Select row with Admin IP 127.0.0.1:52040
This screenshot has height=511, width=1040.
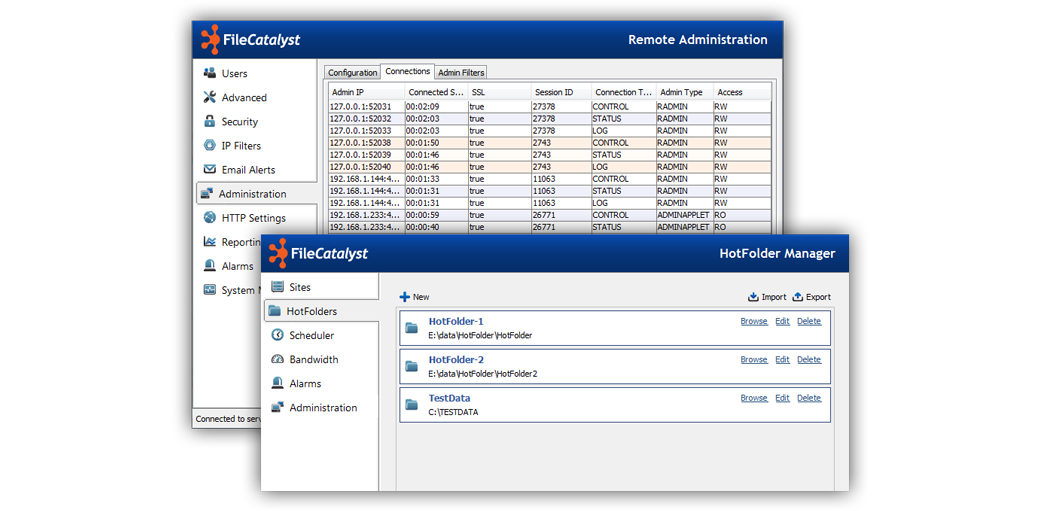(550, 167)
